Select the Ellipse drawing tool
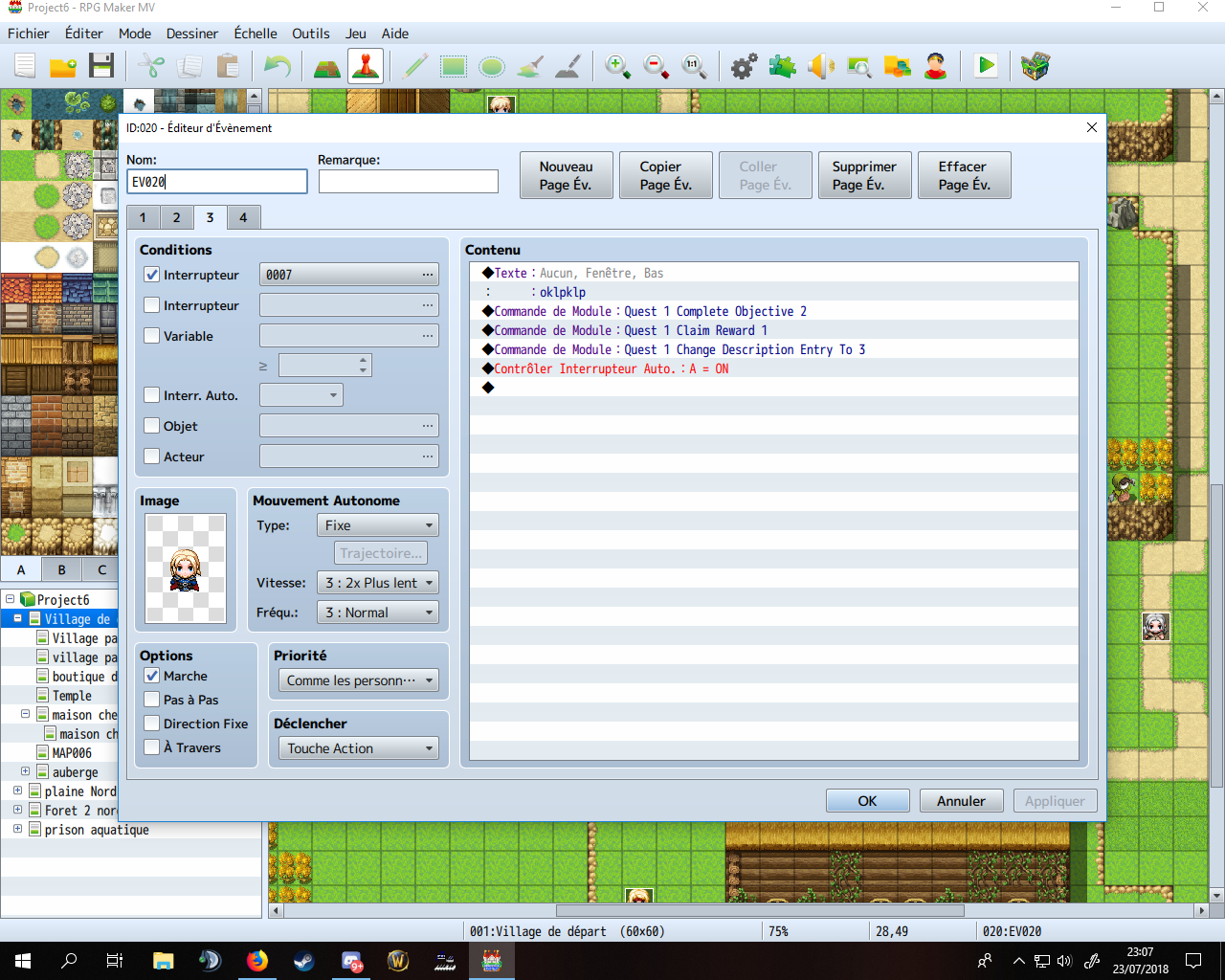The width and height of the screenshot is (1225, 980). pos(492,66)
